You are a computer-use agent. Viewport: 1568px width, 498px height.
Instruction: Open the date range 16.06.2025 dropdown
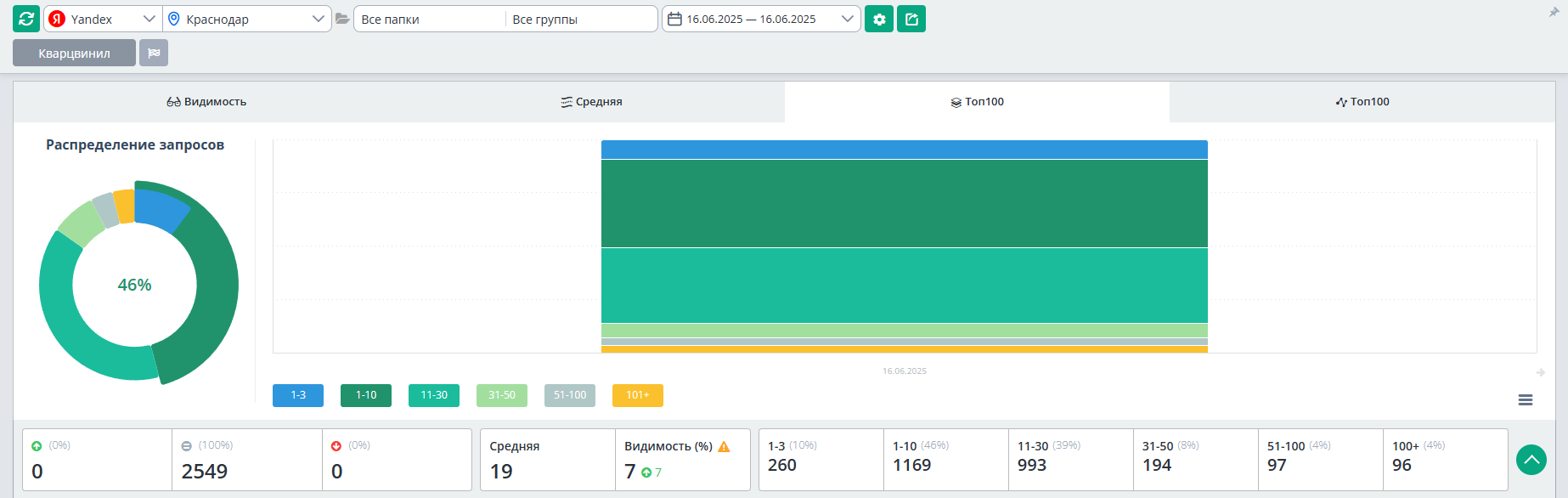point(761,19)
